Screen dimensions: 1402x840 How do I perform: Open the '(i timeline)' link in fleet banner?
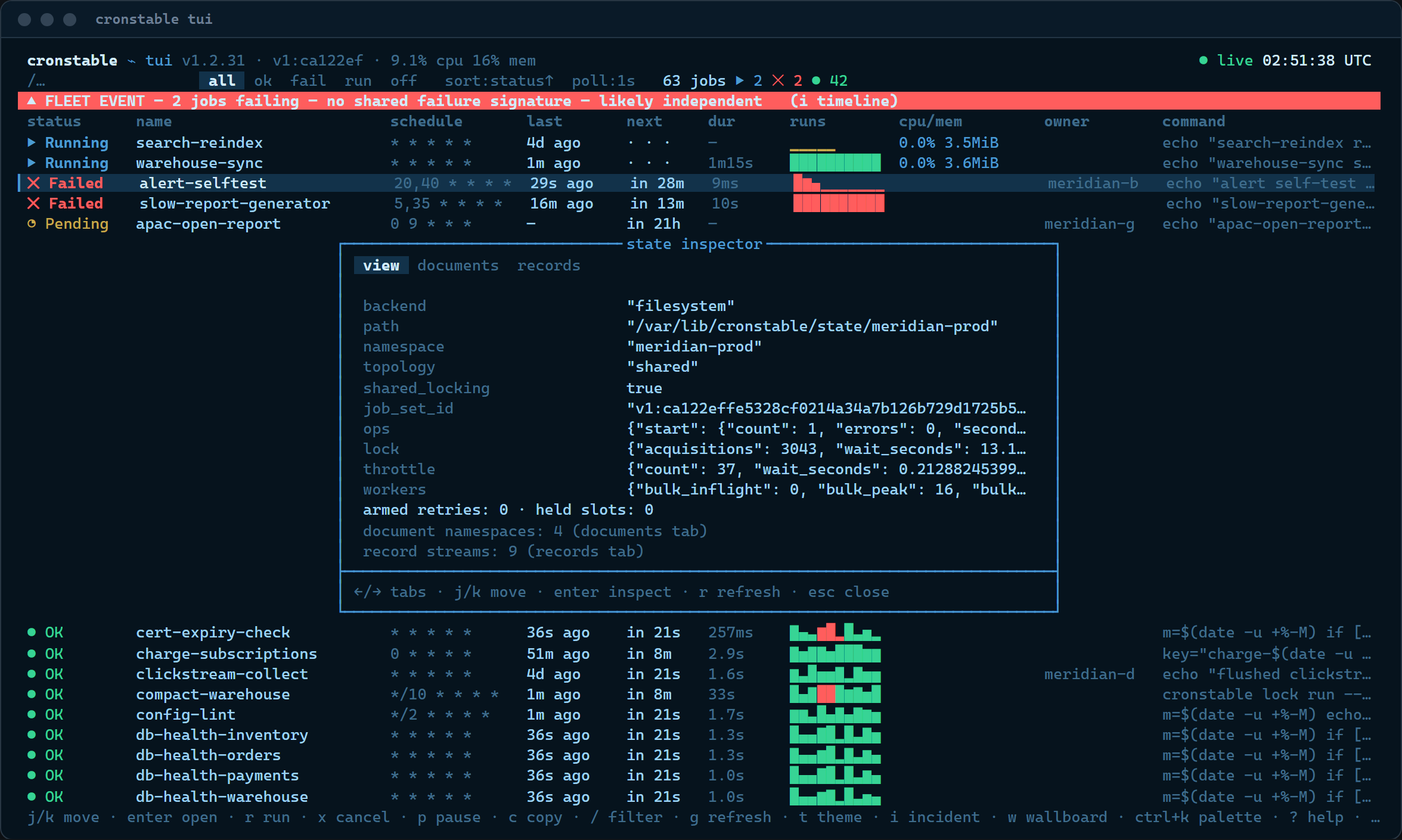coord(844,101)
